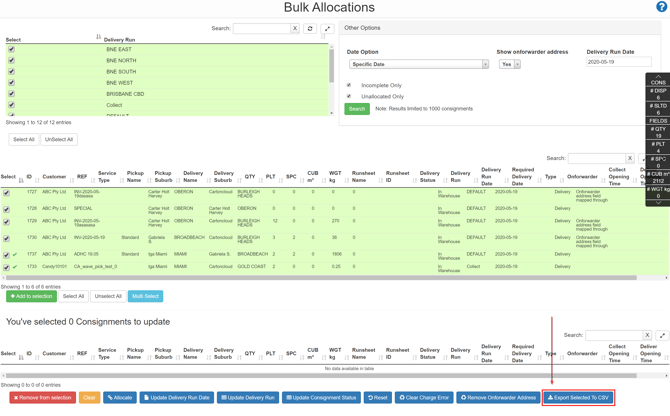Toggle consignment 1737 row checkbox
This screenshot has height=416, width=670.
[6, 255]
